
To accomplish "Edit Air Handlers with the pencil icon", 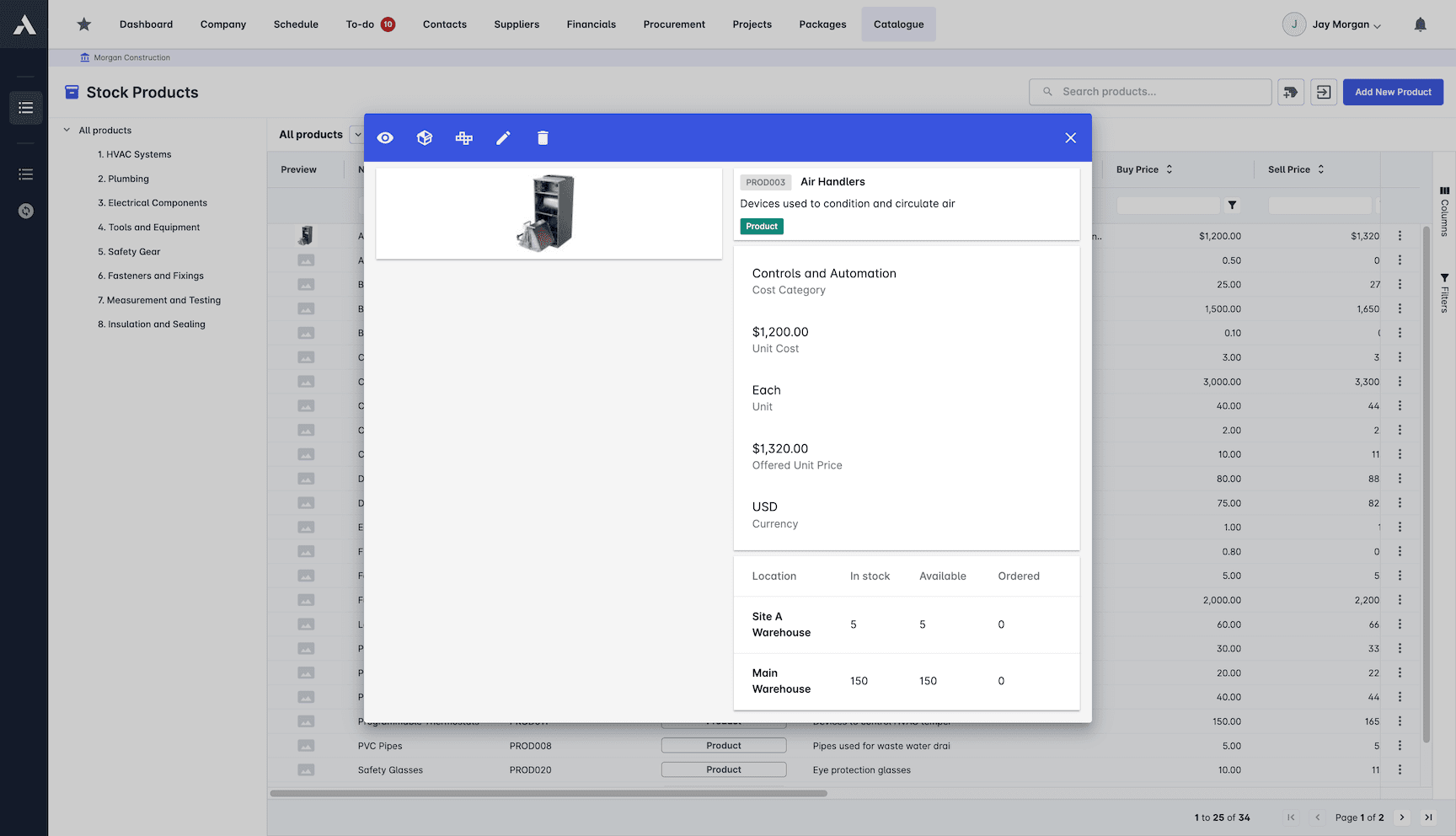I will tap(503, 137).
